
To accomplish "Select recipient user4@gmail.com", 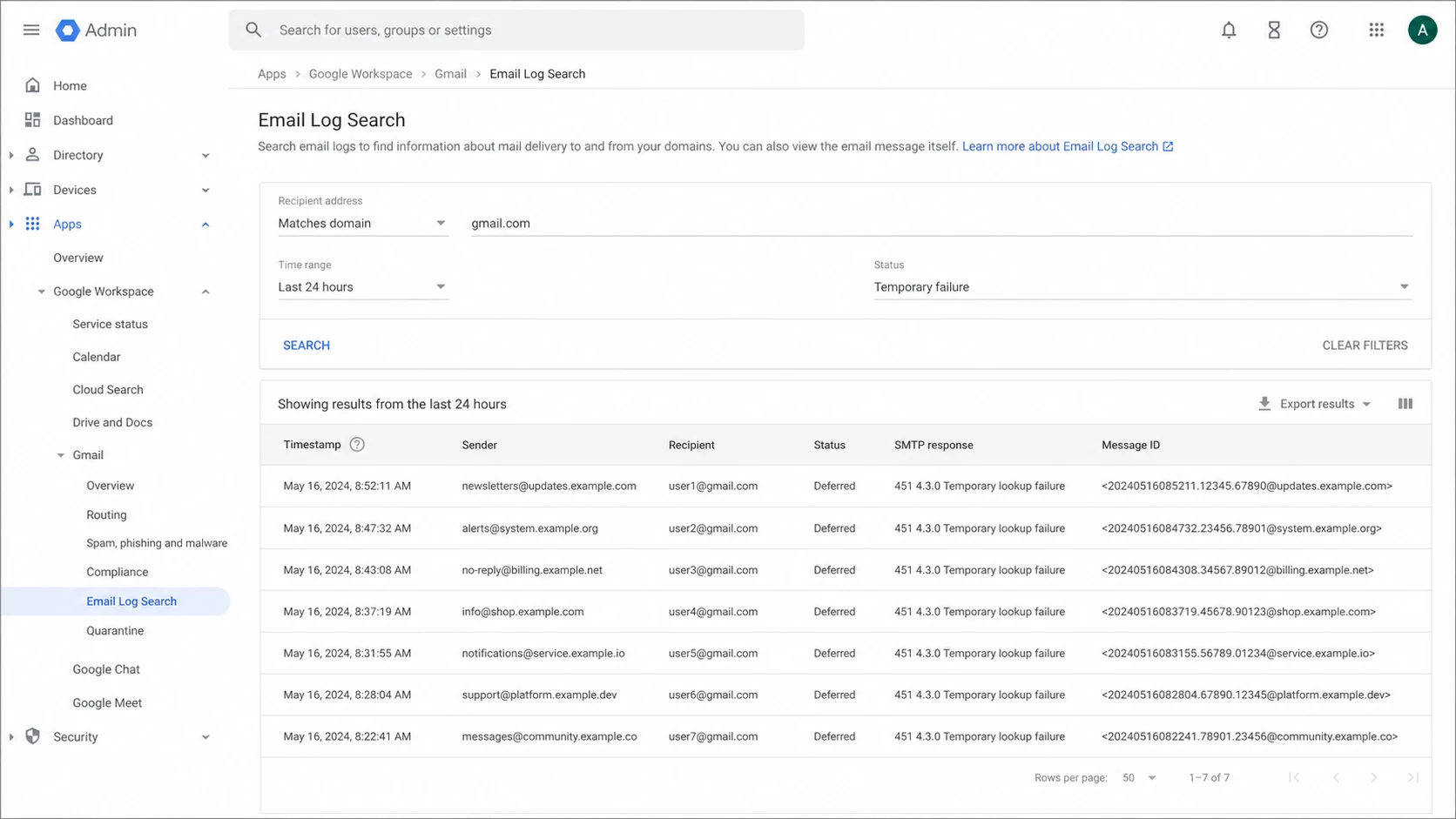I will [x=713, y=611].
